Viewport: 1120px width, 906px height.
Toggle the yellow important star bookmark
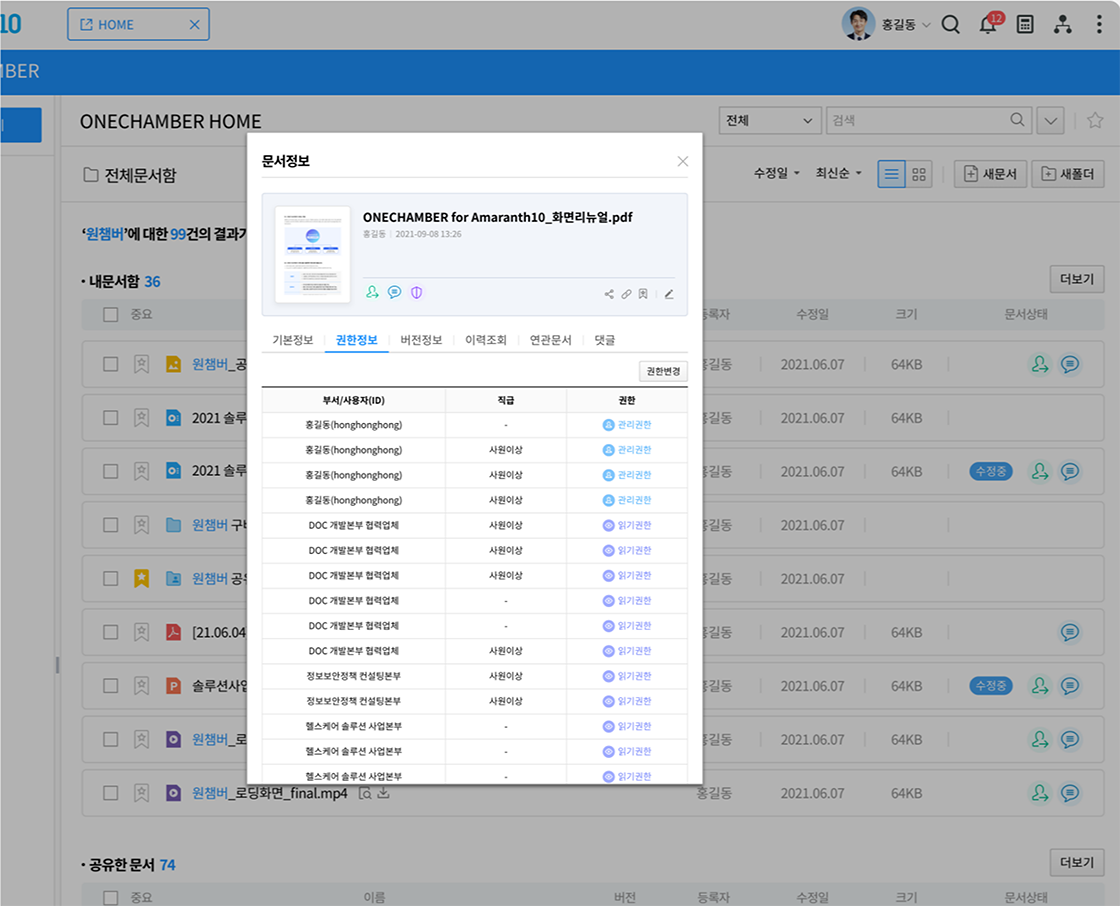click(x=141, y=578)
